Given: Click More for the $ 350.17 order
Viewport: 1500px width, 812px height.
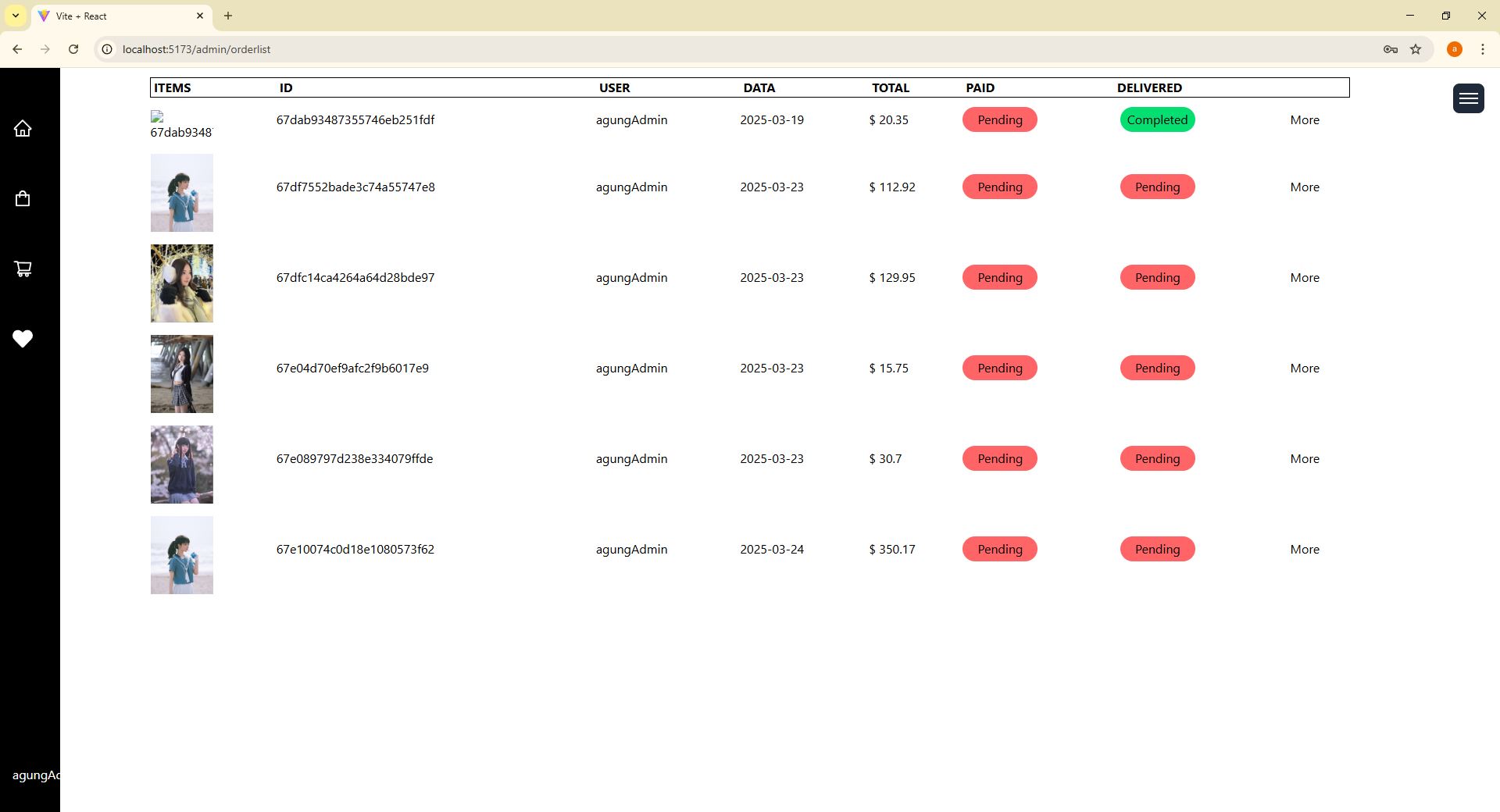Looking at the screenshot, I should click(1304, 550).
